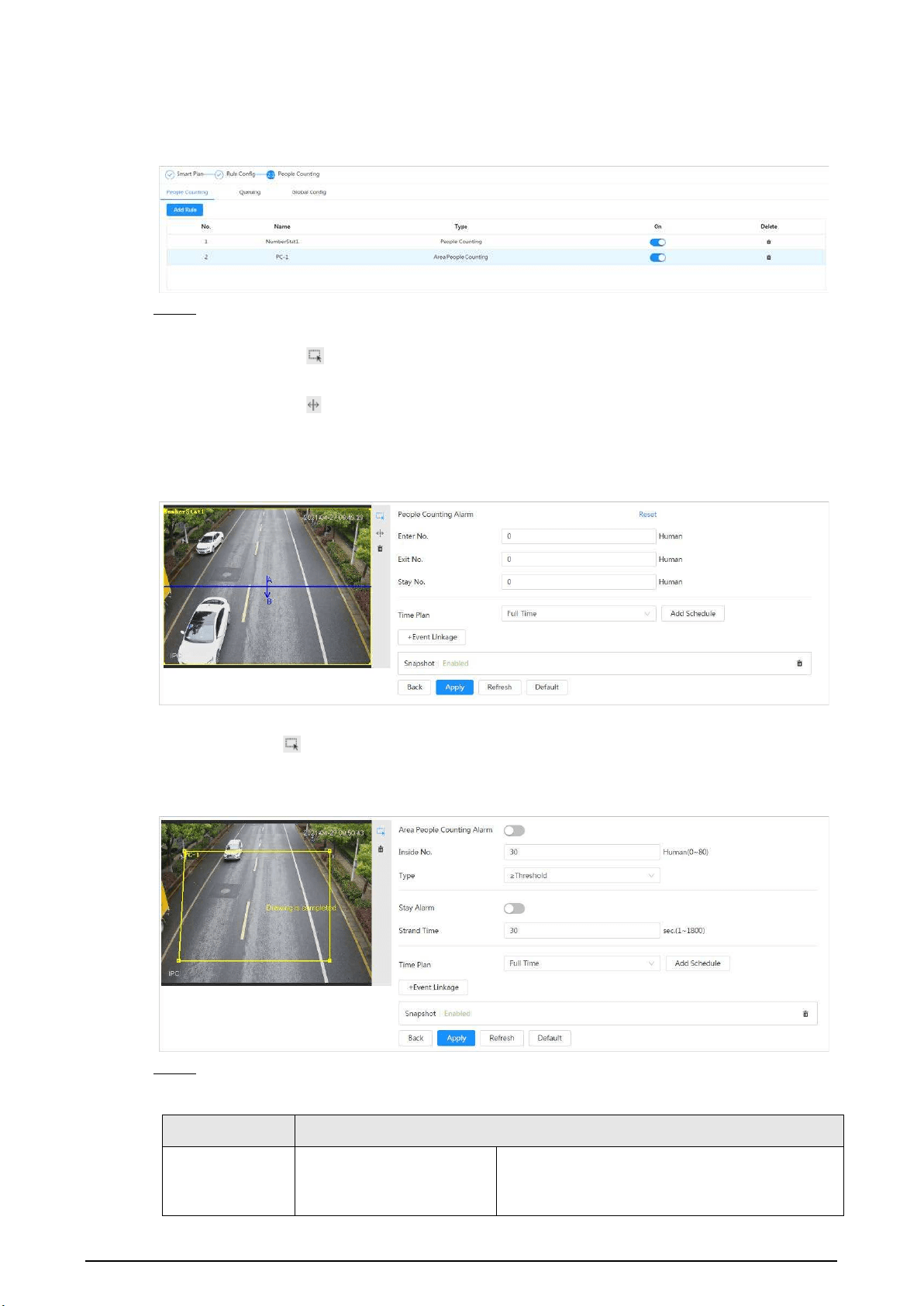The width and height of the screenshot is (924, 1306).
Task: Click Add Schedule in People Counting Alarm panel
Action: click(x=693, y=614)
